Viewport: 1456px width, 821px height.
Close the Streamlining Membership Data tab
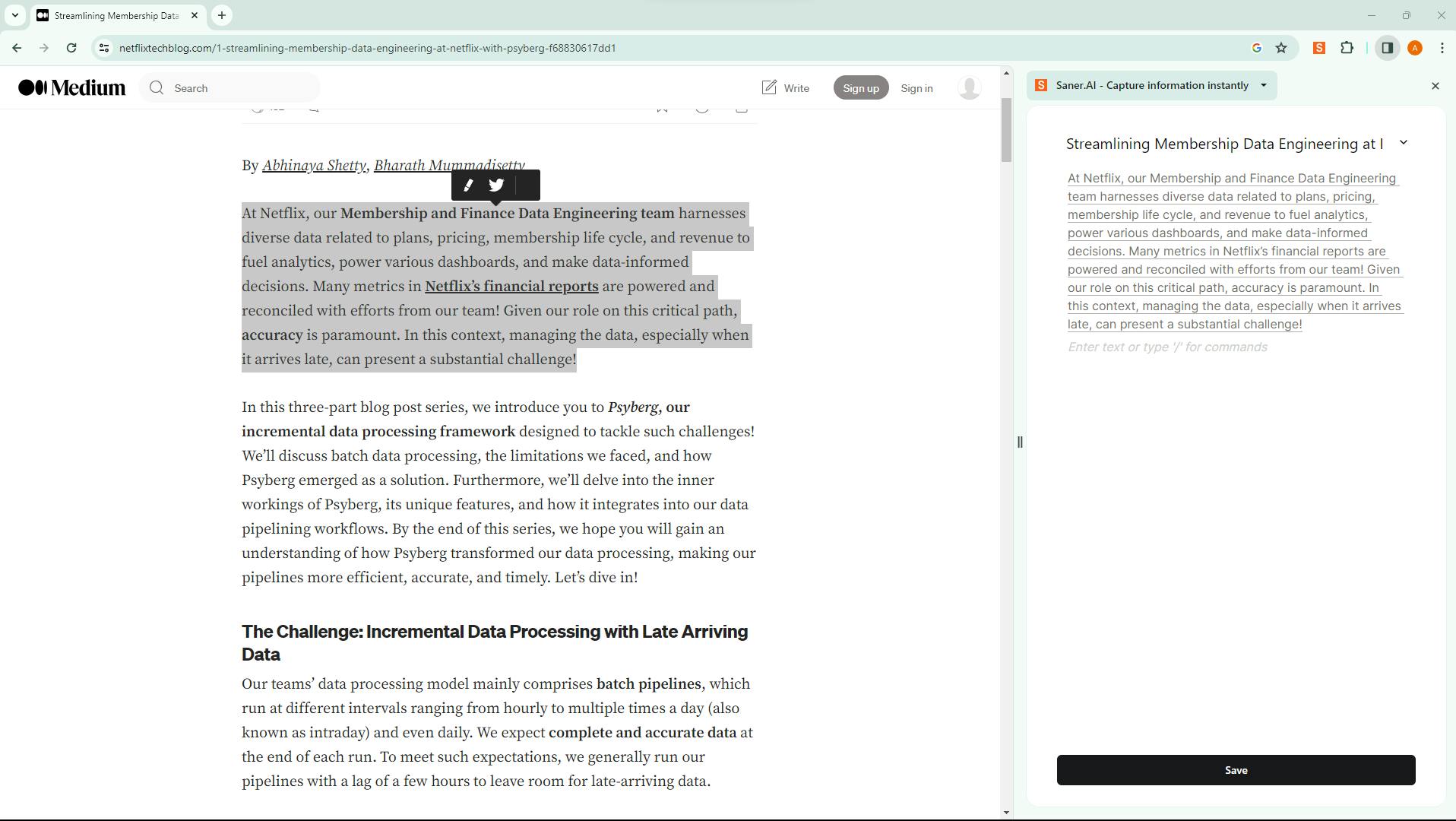coord(195,15)
